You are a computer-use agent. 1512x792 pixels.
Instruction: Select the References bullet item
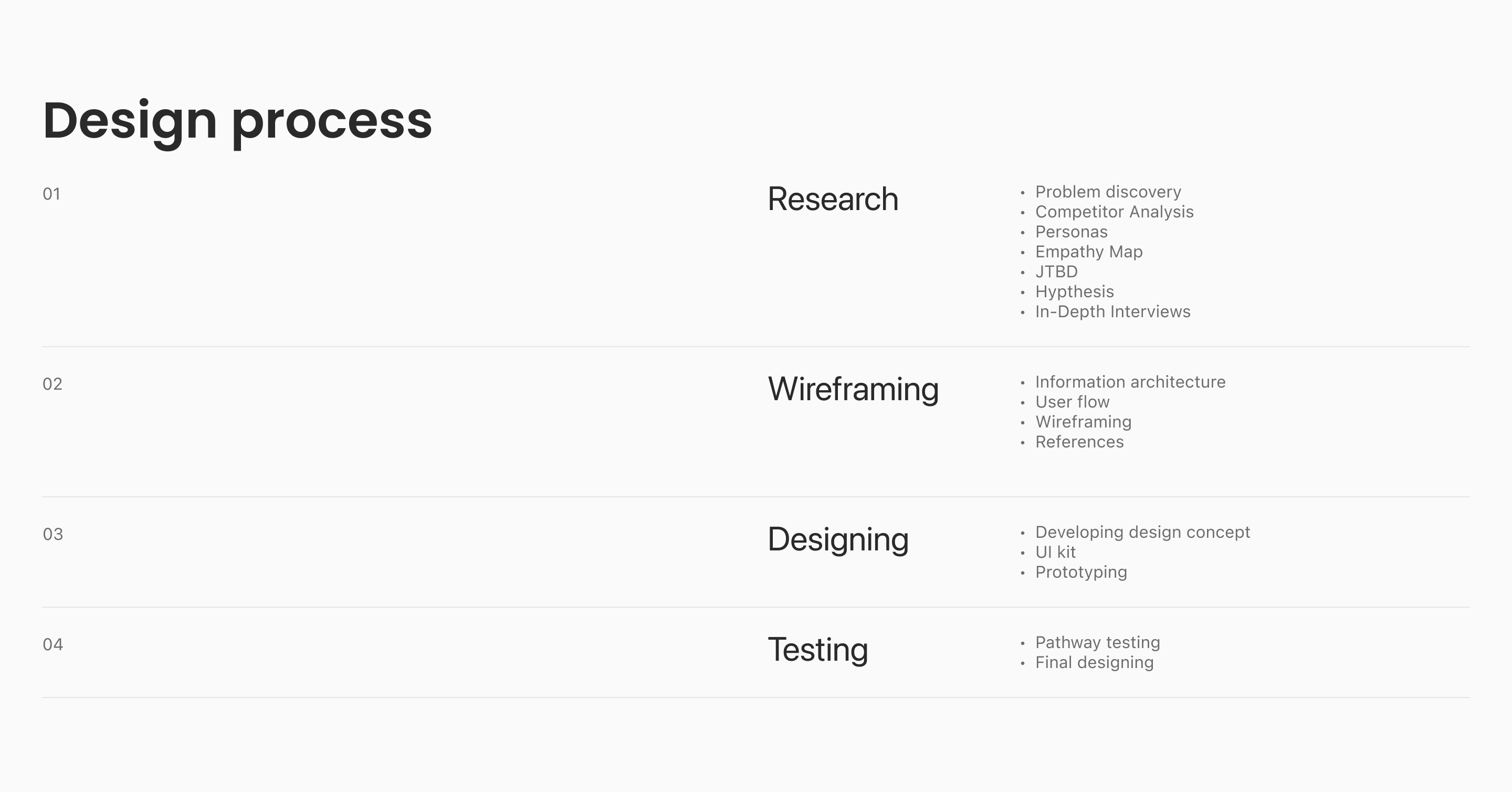[x=1079, y=442]
